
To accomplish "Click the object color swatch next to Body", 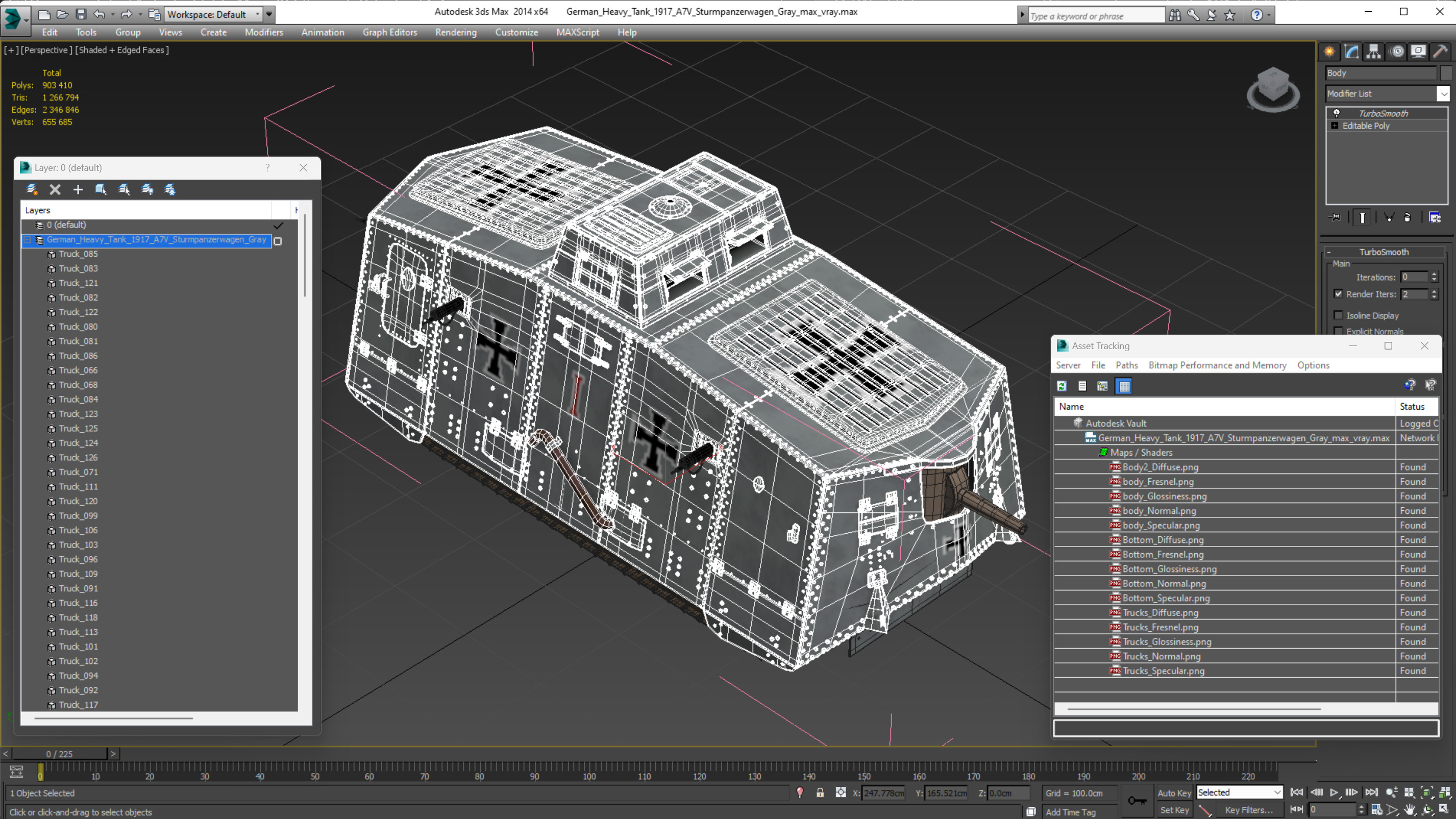I will coord(1446,73).
